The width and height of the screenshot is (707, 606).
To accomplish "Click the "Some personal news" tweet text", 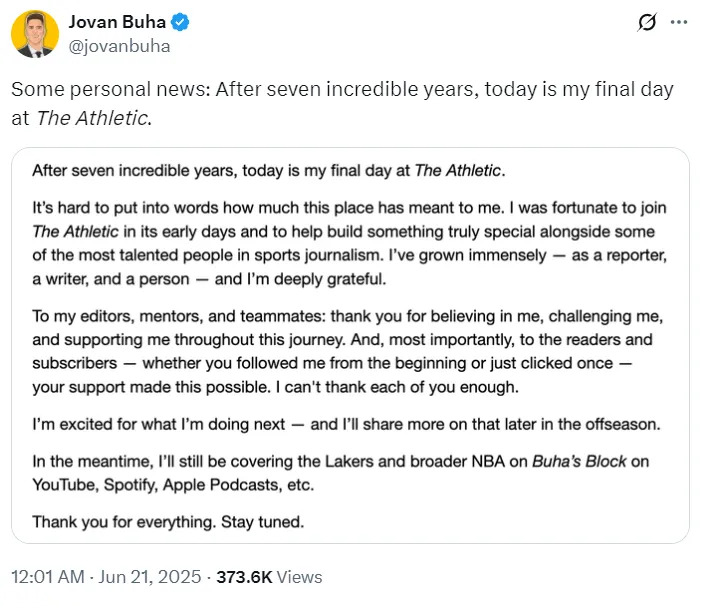I will [x=342, y=103].
